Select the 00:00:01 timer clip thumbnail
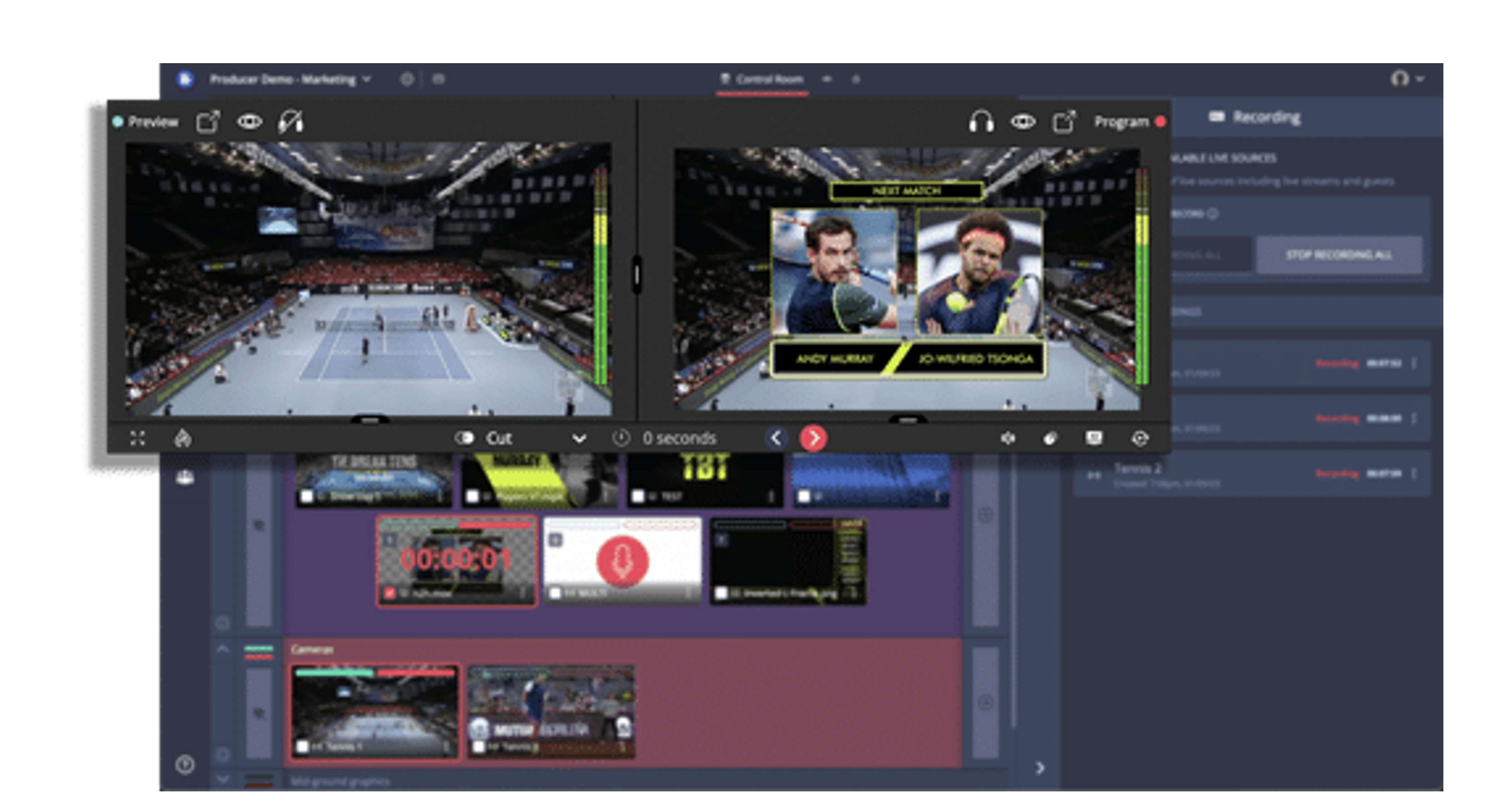The image size is (1512, 810). pyautogui.click(x=456, y=560)
